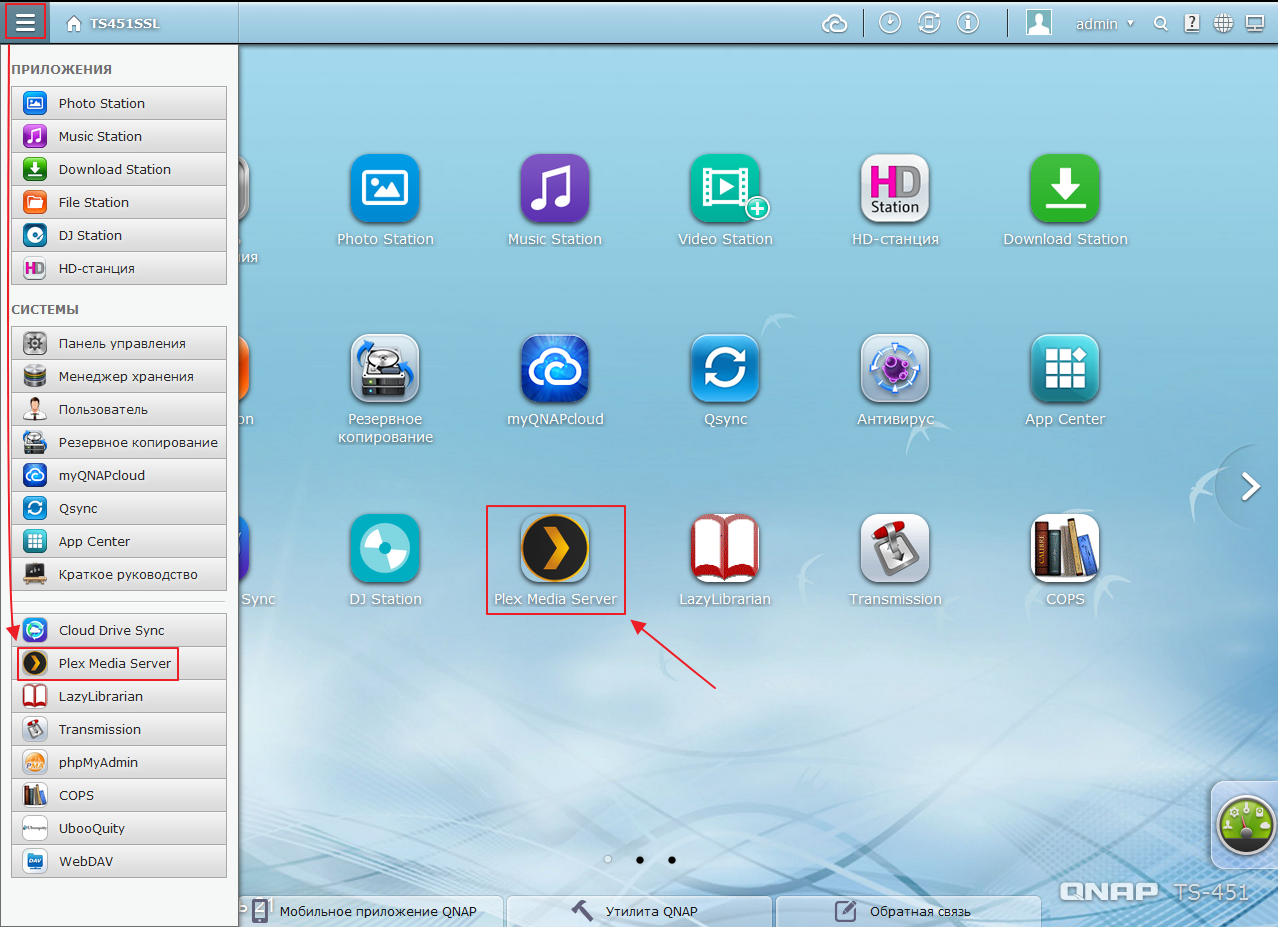Switch to first desktop page dot
Viewport: 1278px width, 927px height.
pos(608,859)
